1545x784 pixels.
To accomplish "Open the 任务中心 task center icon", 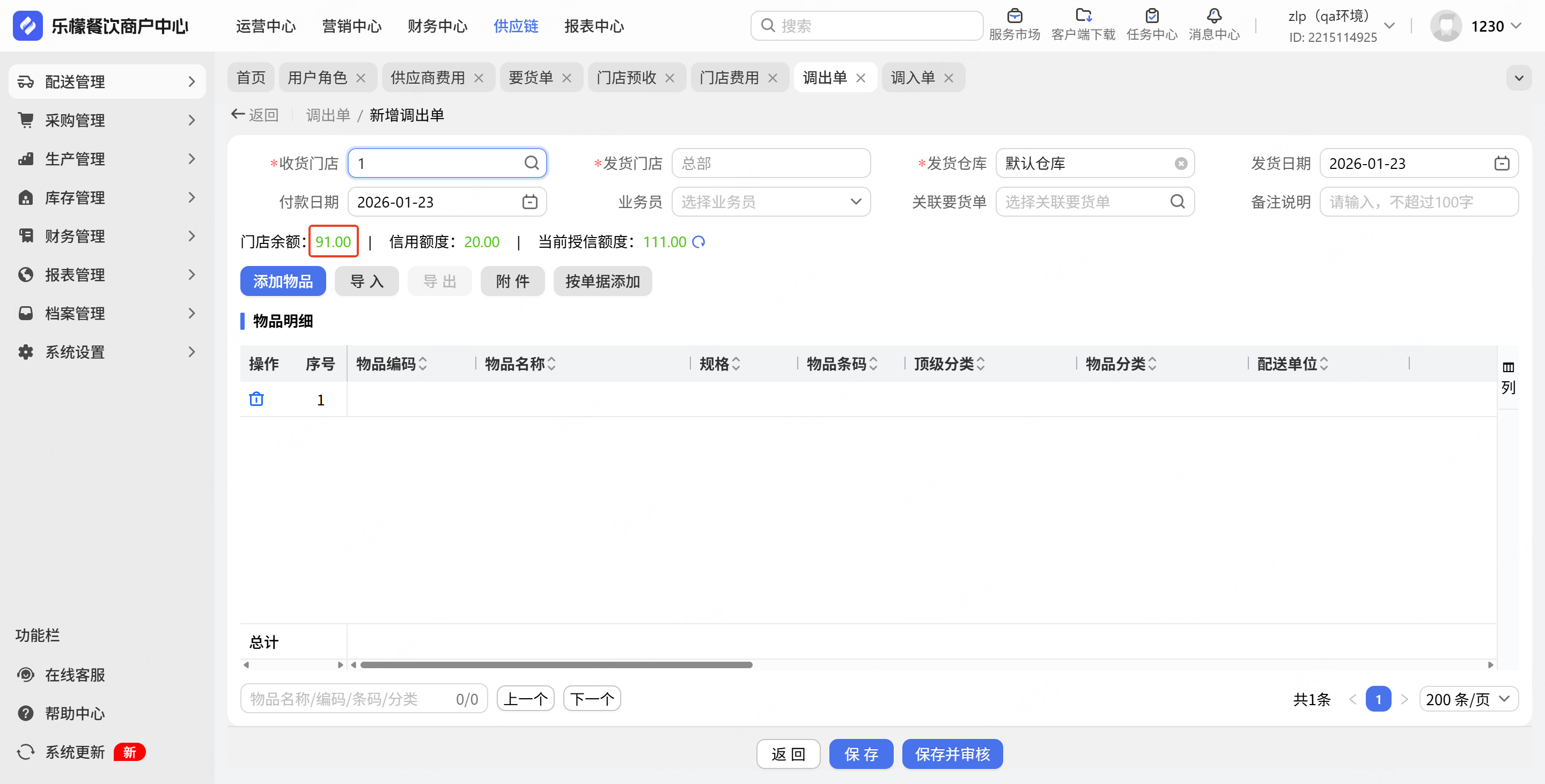I will point(1152,16).
